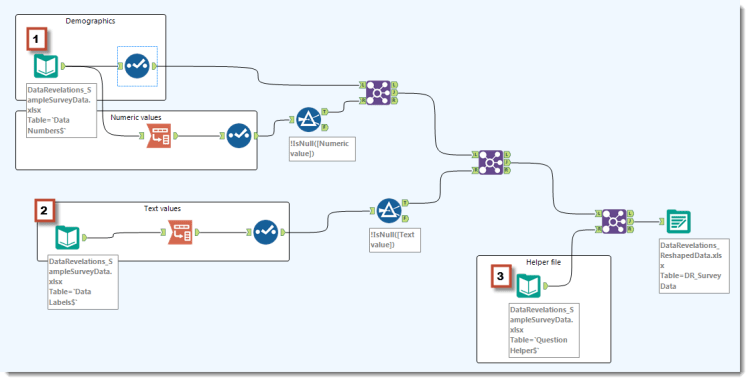Click the Text values container title
This screenshot has height=382, width=750.
(x=163, y=208)
